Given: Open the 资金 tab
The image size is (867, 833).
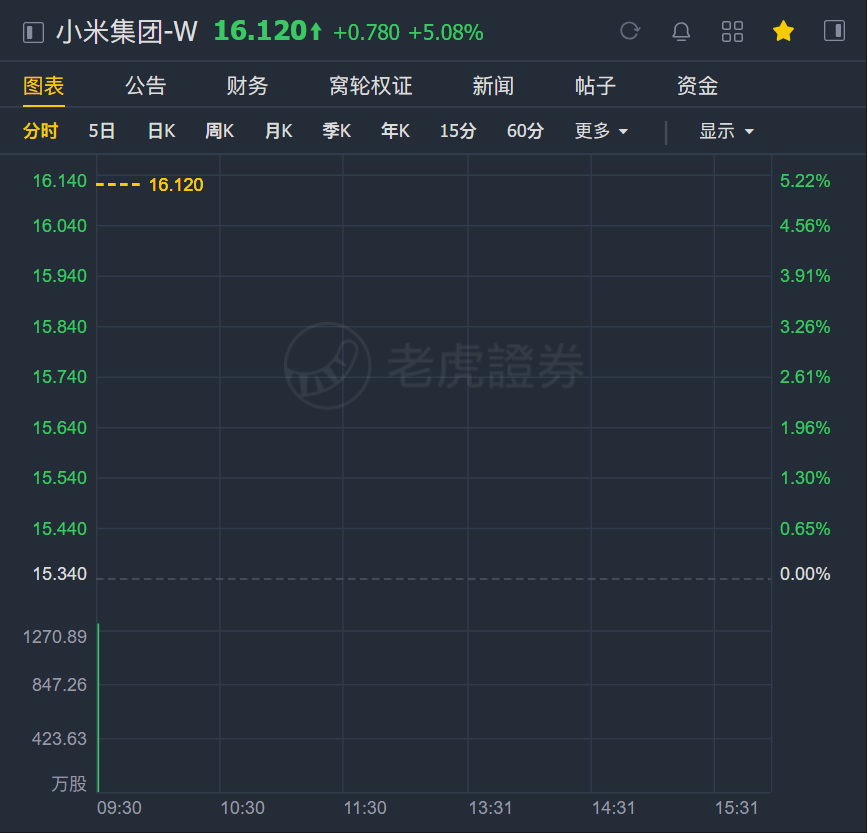Looking at the screenshot, I should (x=697, y=86).
